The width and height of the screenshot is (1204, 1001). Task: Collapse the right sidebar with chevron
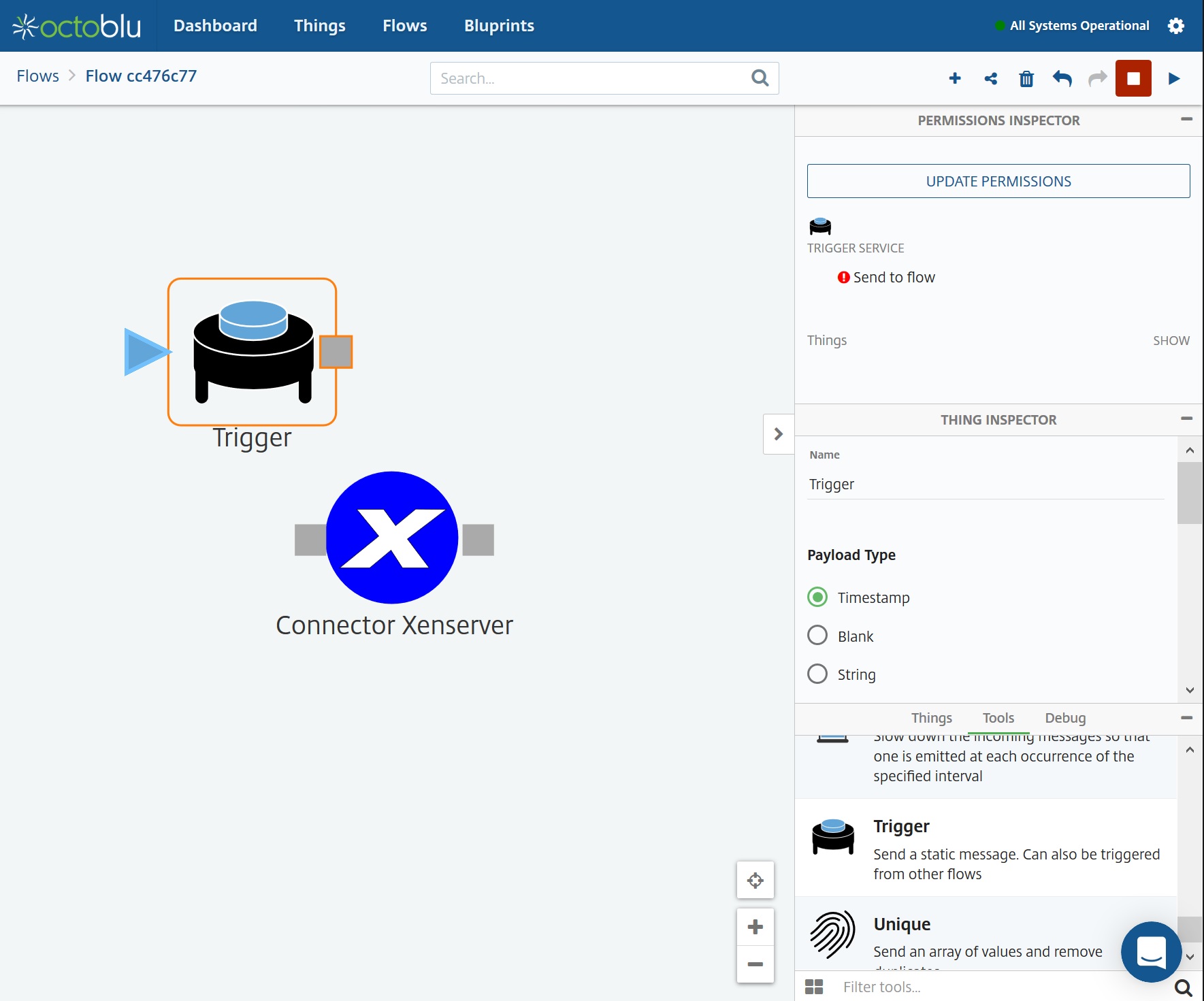click(779, 434)
